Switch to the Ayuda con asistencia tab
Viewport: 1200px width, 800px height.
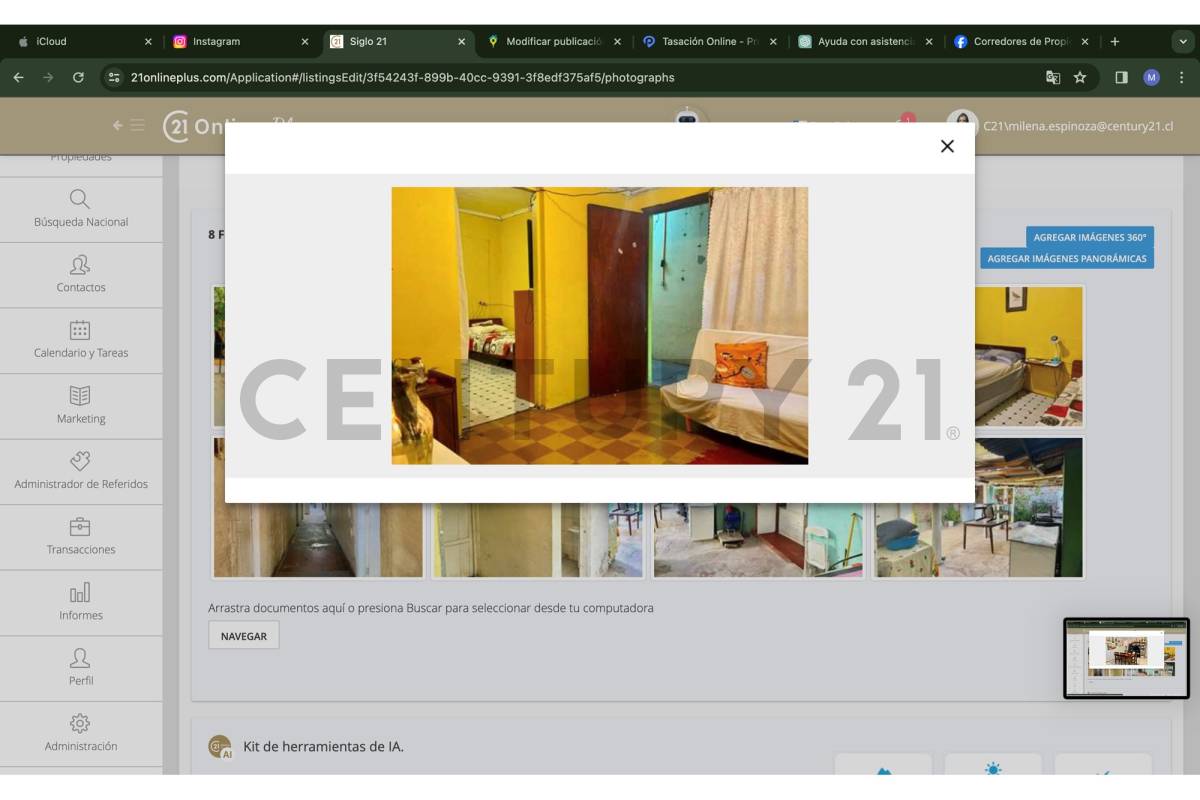click(865, 42)
